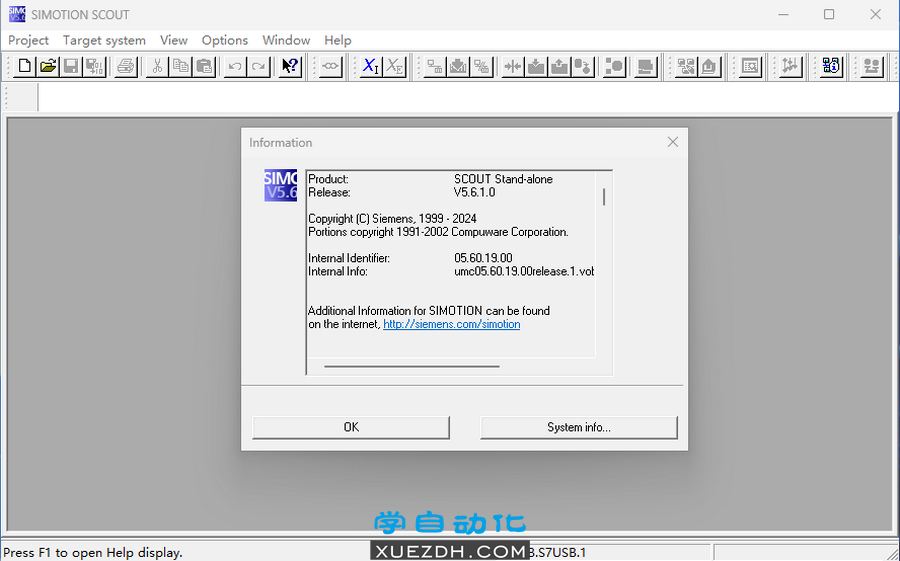Click the New project icon
The image size is (900, 561).
[x=24, y=66]
